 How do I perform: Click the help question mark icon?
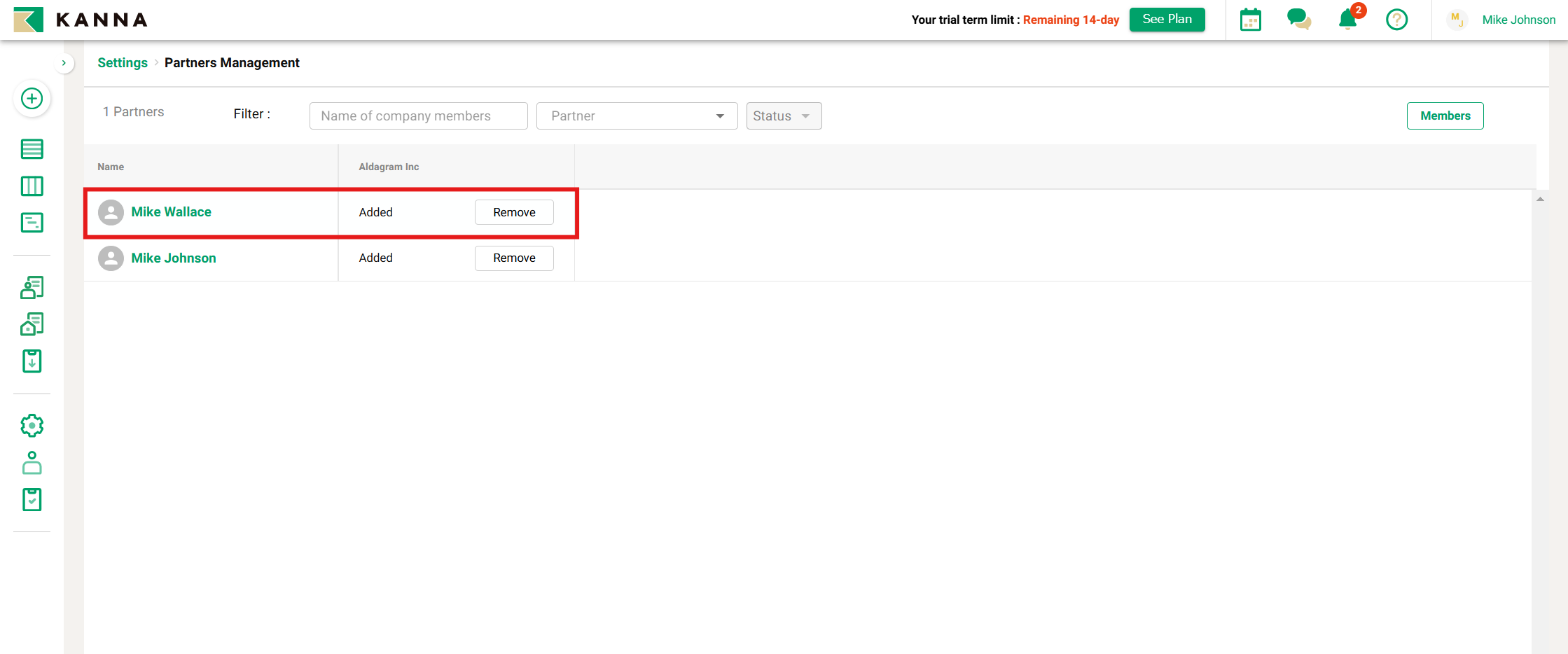pos(1396,20)
